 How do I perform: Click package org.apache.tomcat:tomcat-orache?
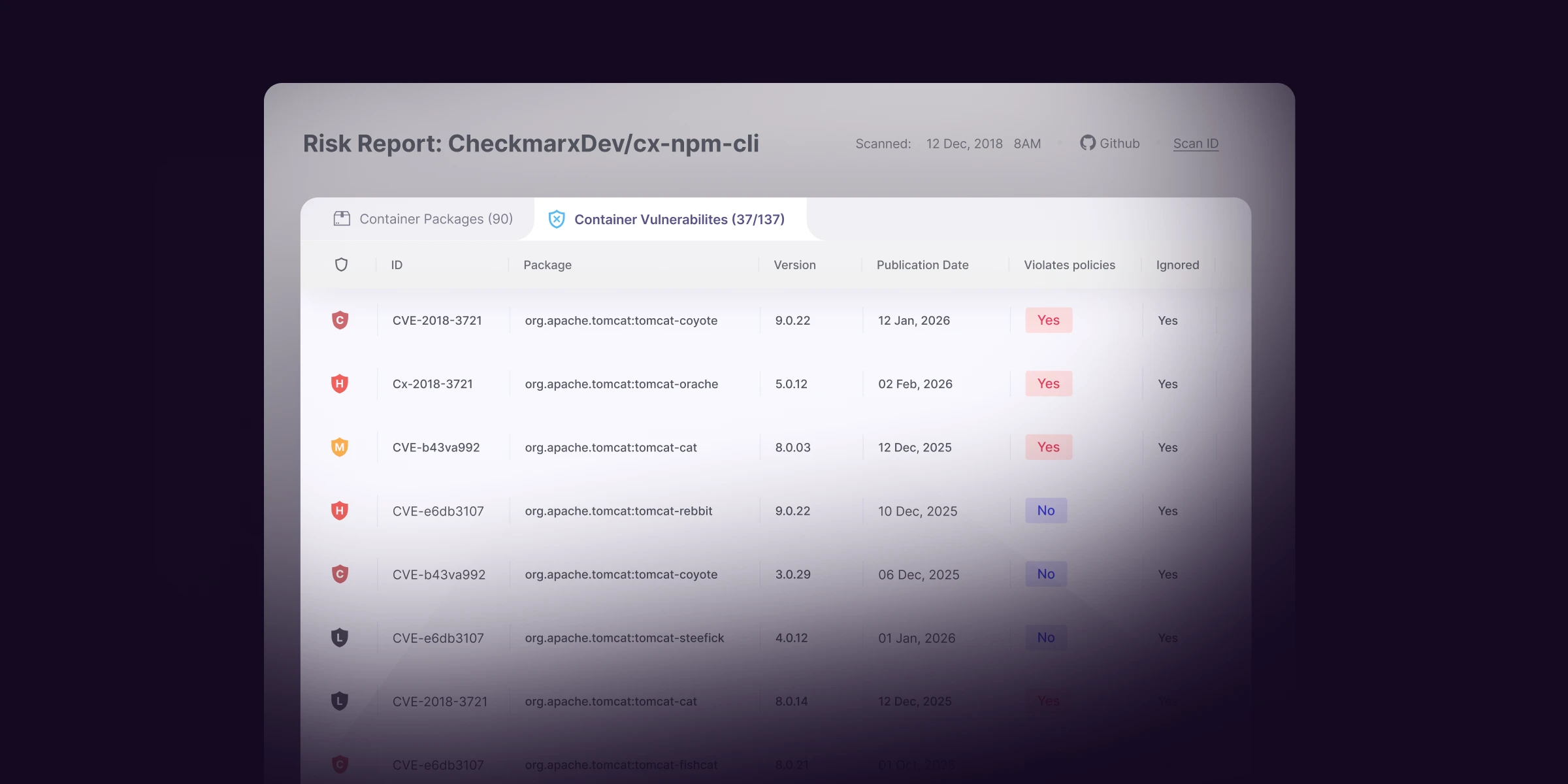(621, 384)
